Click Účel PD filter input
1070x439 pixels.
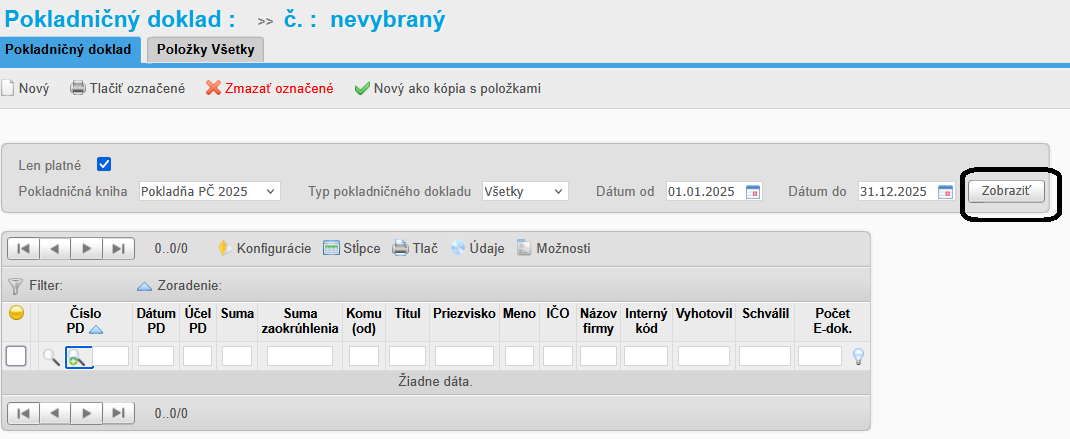pyautogui.click(x=198, y=356)
